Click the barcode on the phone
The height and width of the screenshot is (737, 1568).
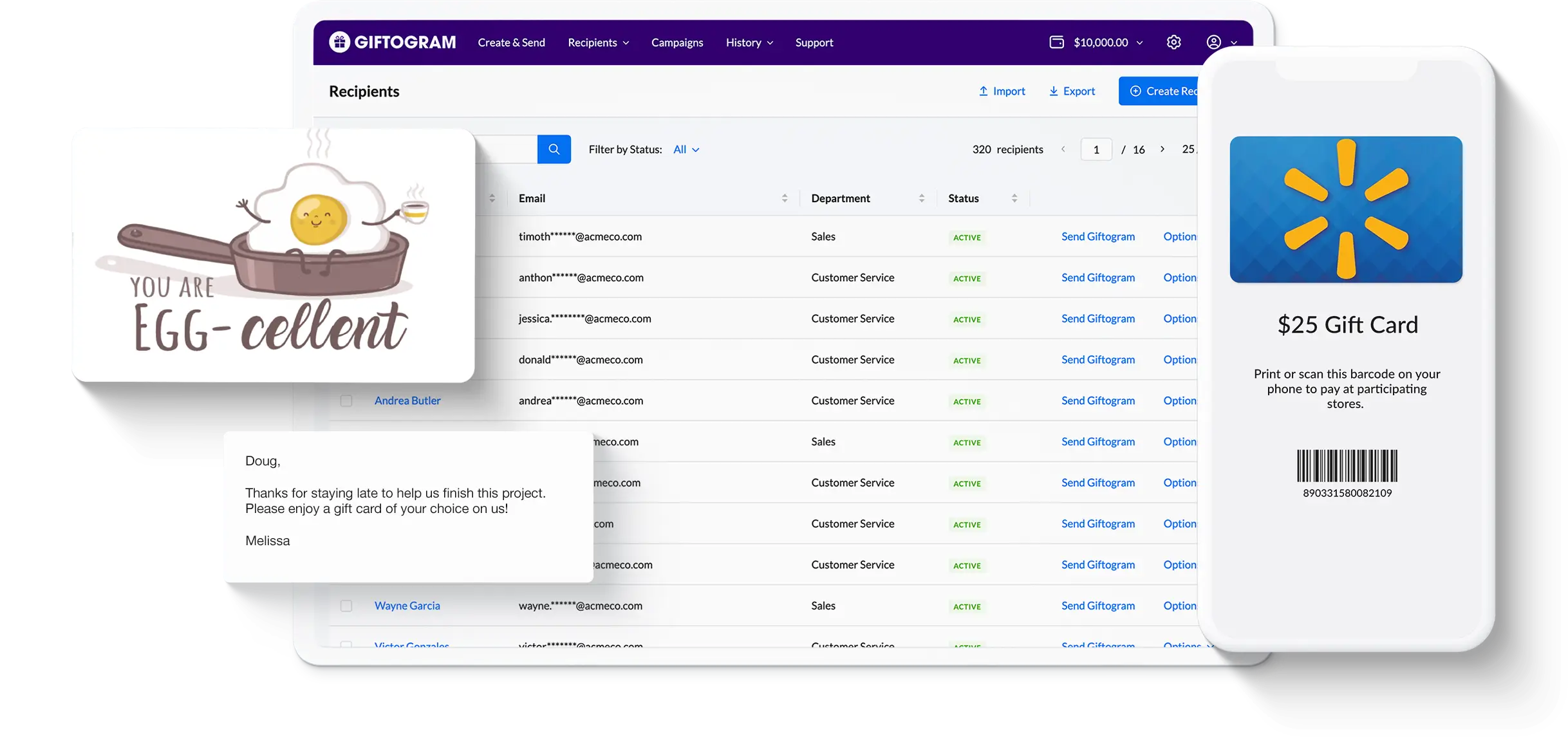click(1347, 466)
